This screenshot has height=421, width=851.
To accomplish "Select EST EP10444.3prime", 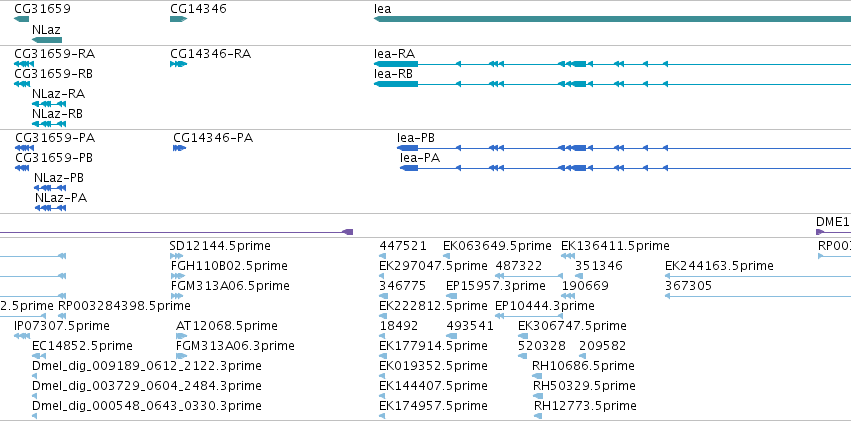I will (x=545, y=306).
